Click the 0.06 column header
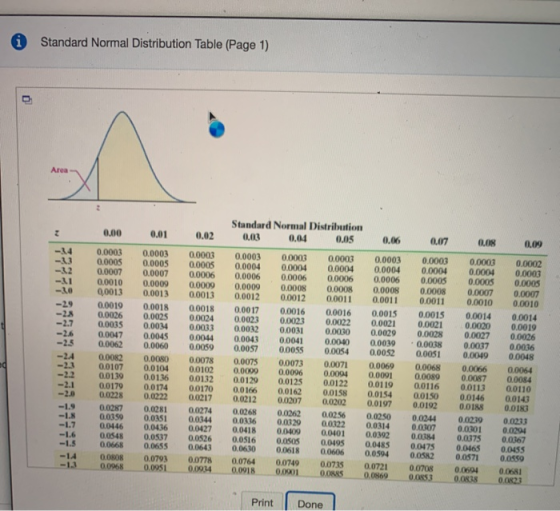 [x=391, y=240]
